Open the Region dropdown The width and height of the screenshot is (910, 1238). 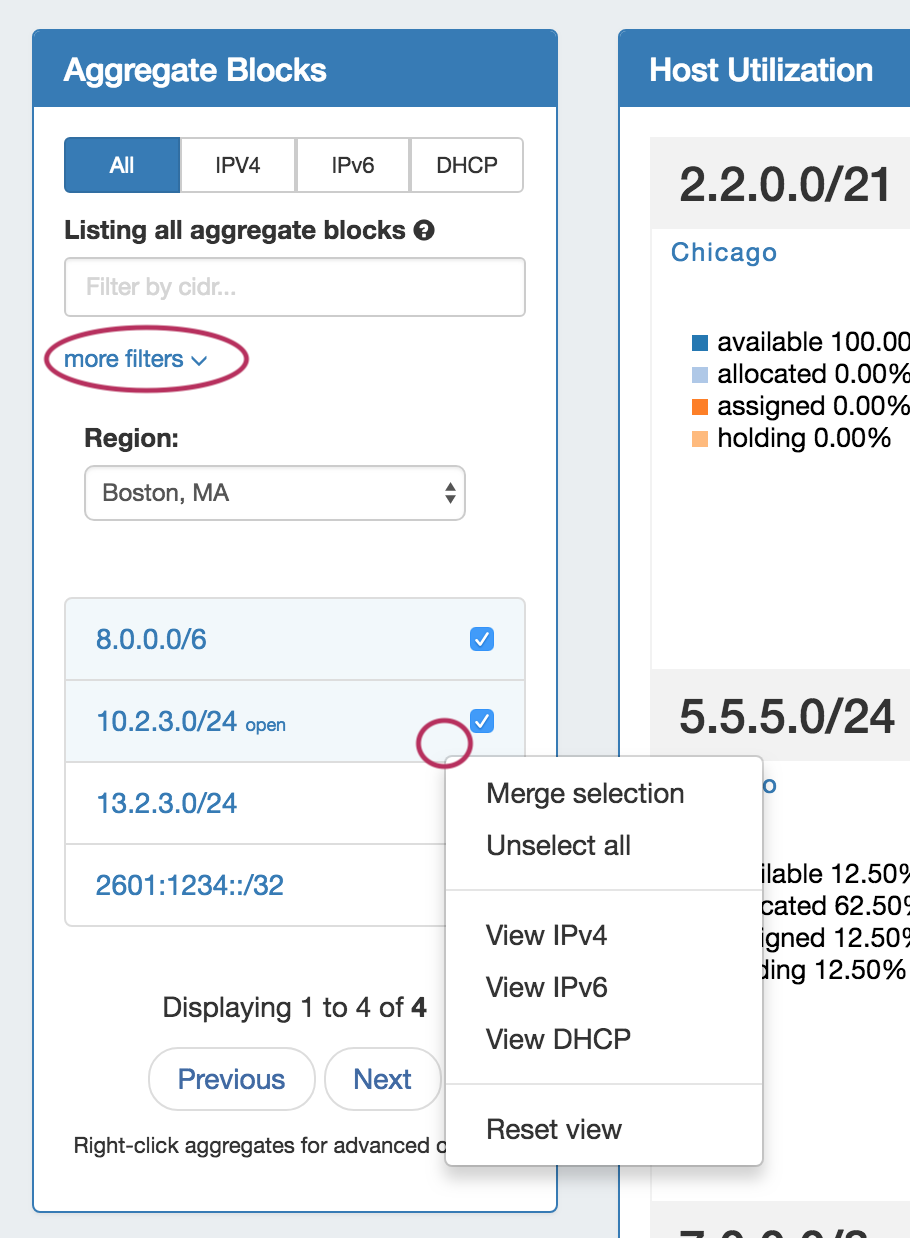275,493
